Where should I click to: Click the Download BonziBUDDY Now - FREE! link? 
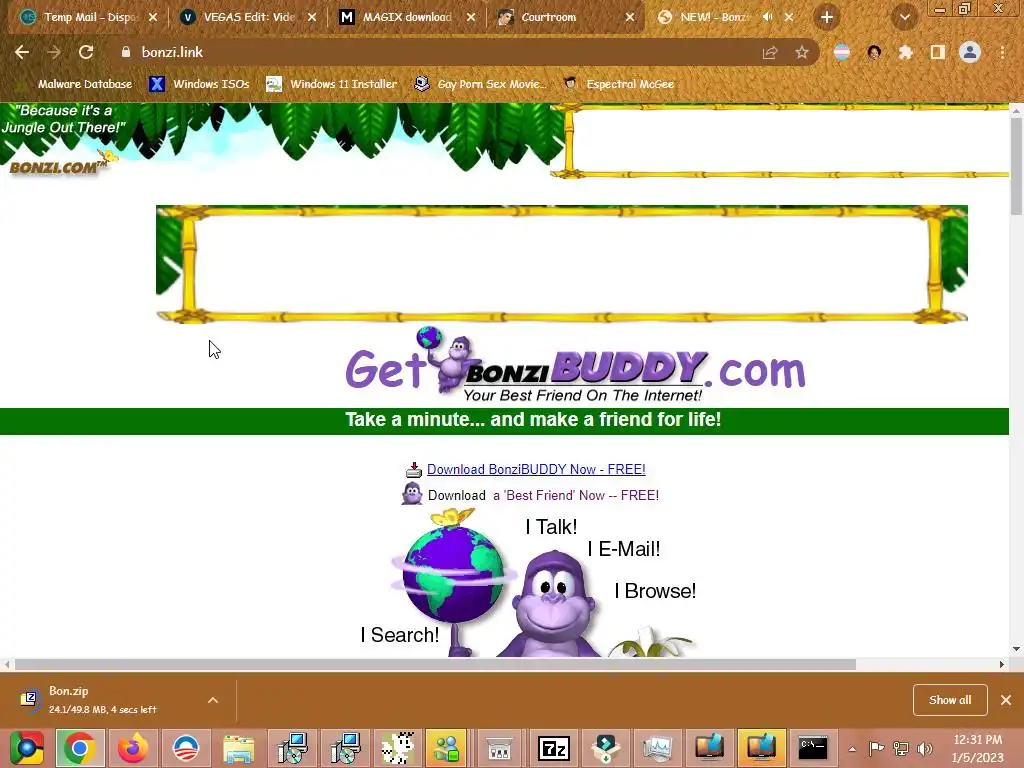tap(536, 470)
